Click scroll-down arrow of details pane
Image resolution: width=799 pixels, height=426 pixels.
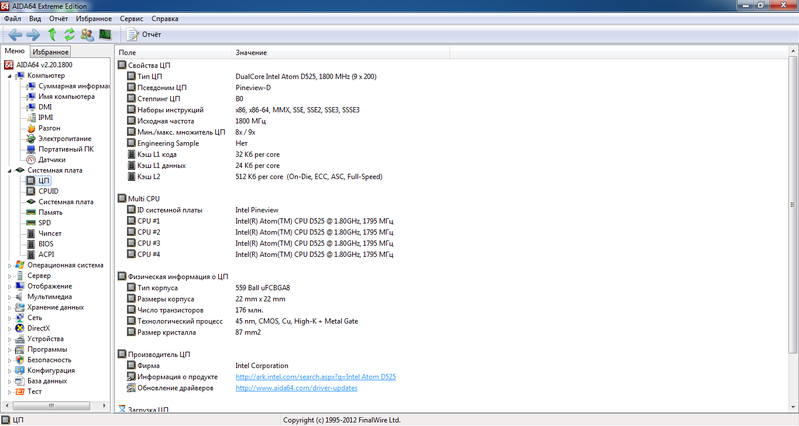[x=793, y=408]
